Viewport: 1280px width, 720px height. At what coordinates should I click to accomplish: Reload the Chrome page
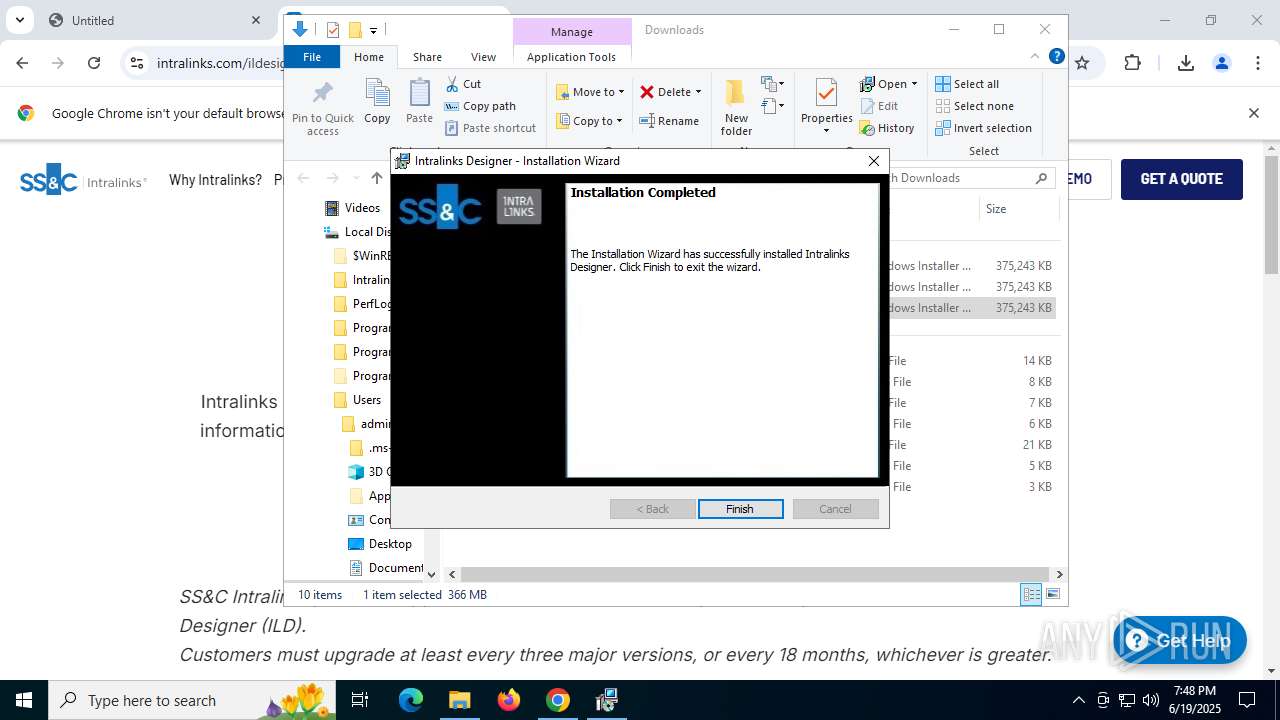point(93,63)
